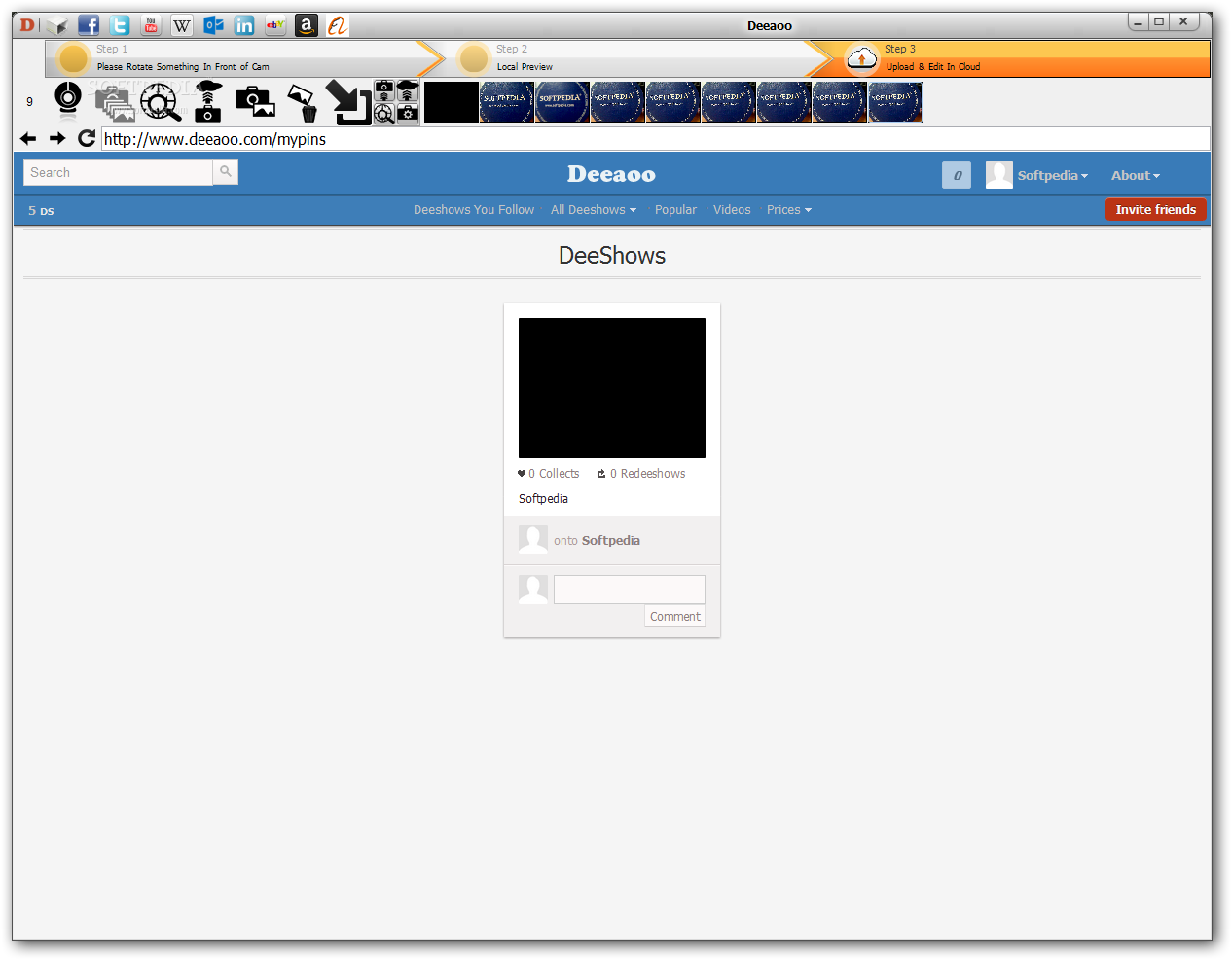Click the globe search magnifier tool

click(162, 101)
